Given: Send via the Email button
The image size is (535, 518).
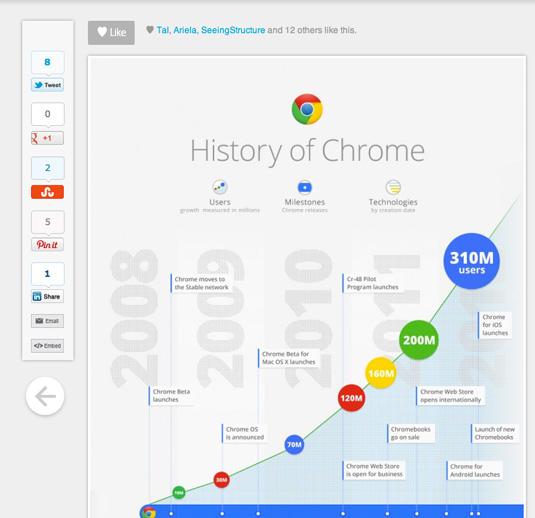Looking at the screenshot, I should tap(47, 321).
